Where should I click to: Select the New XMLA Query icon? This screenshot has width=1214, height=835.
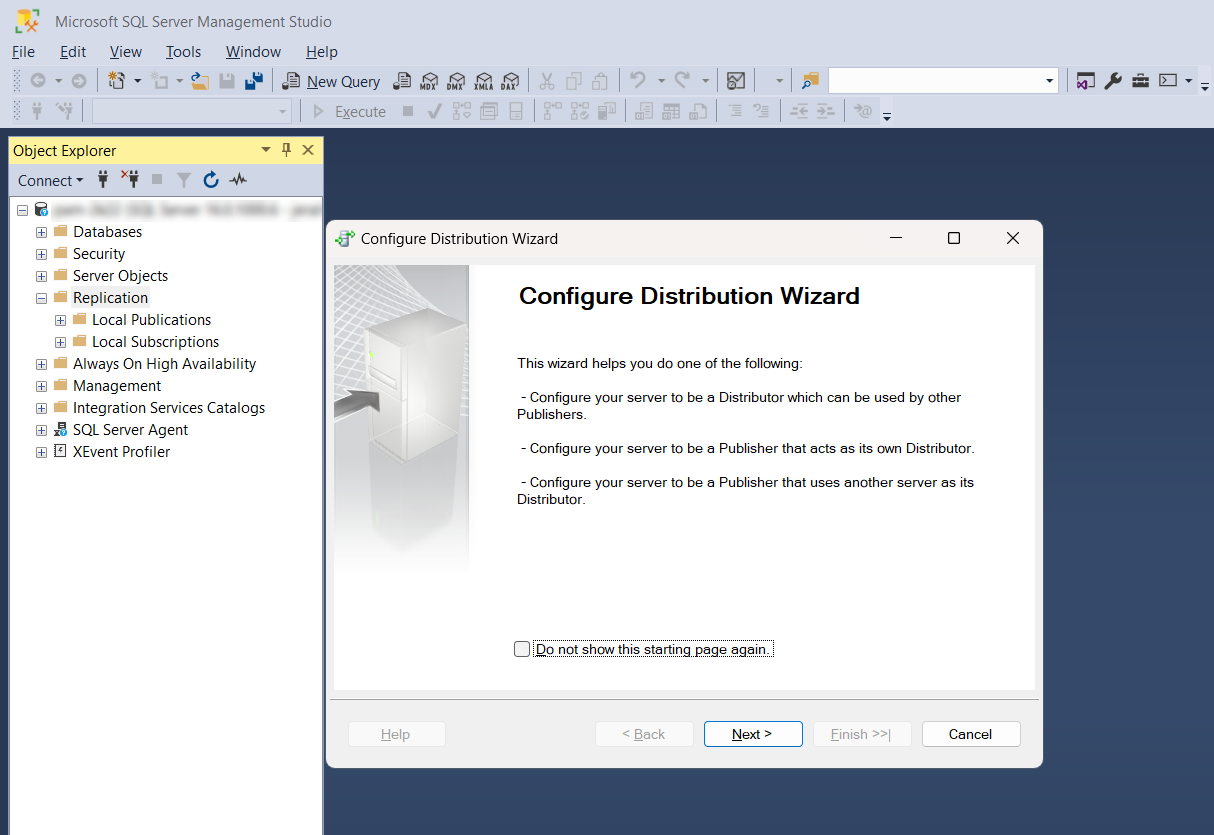[484, 81]
